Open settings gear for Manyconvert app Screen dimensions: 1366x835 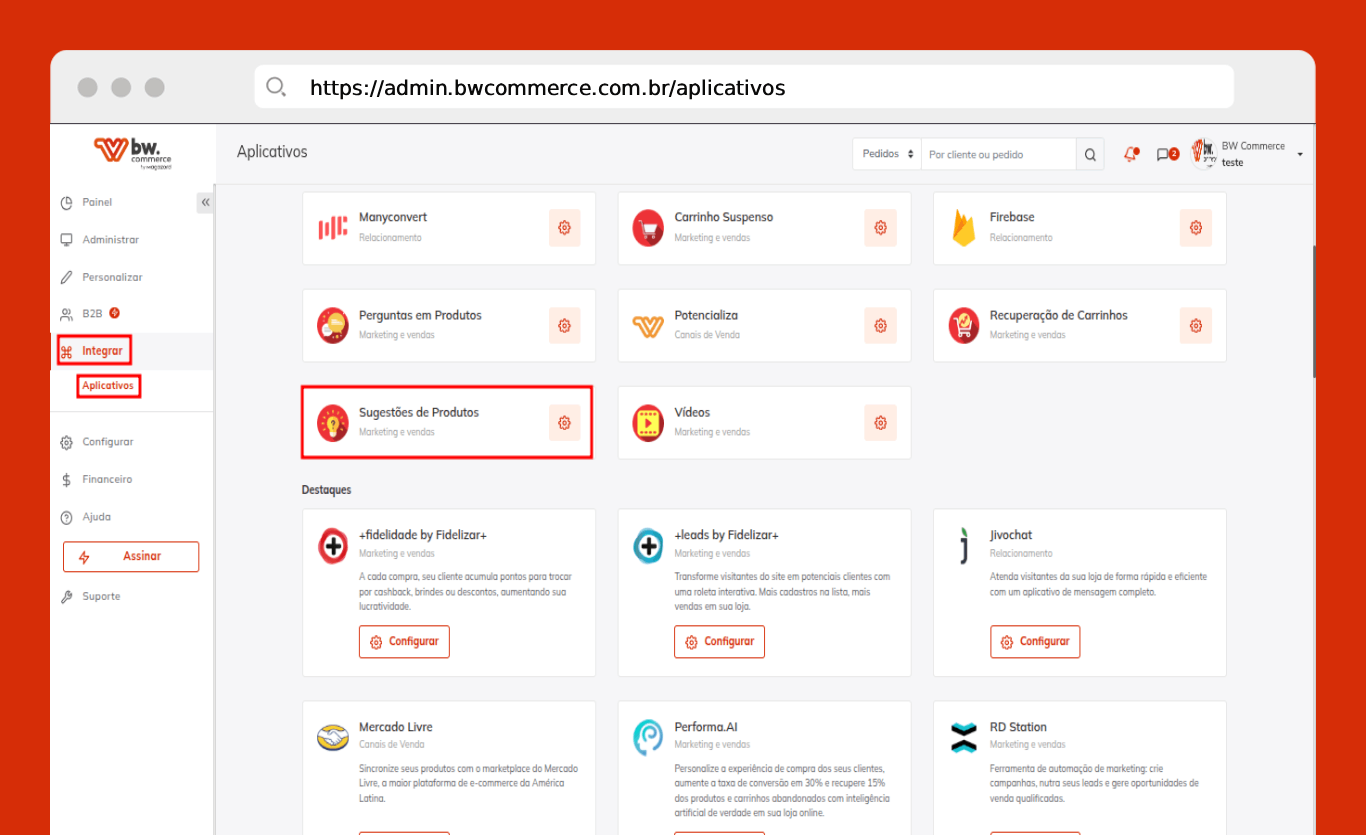564,228
